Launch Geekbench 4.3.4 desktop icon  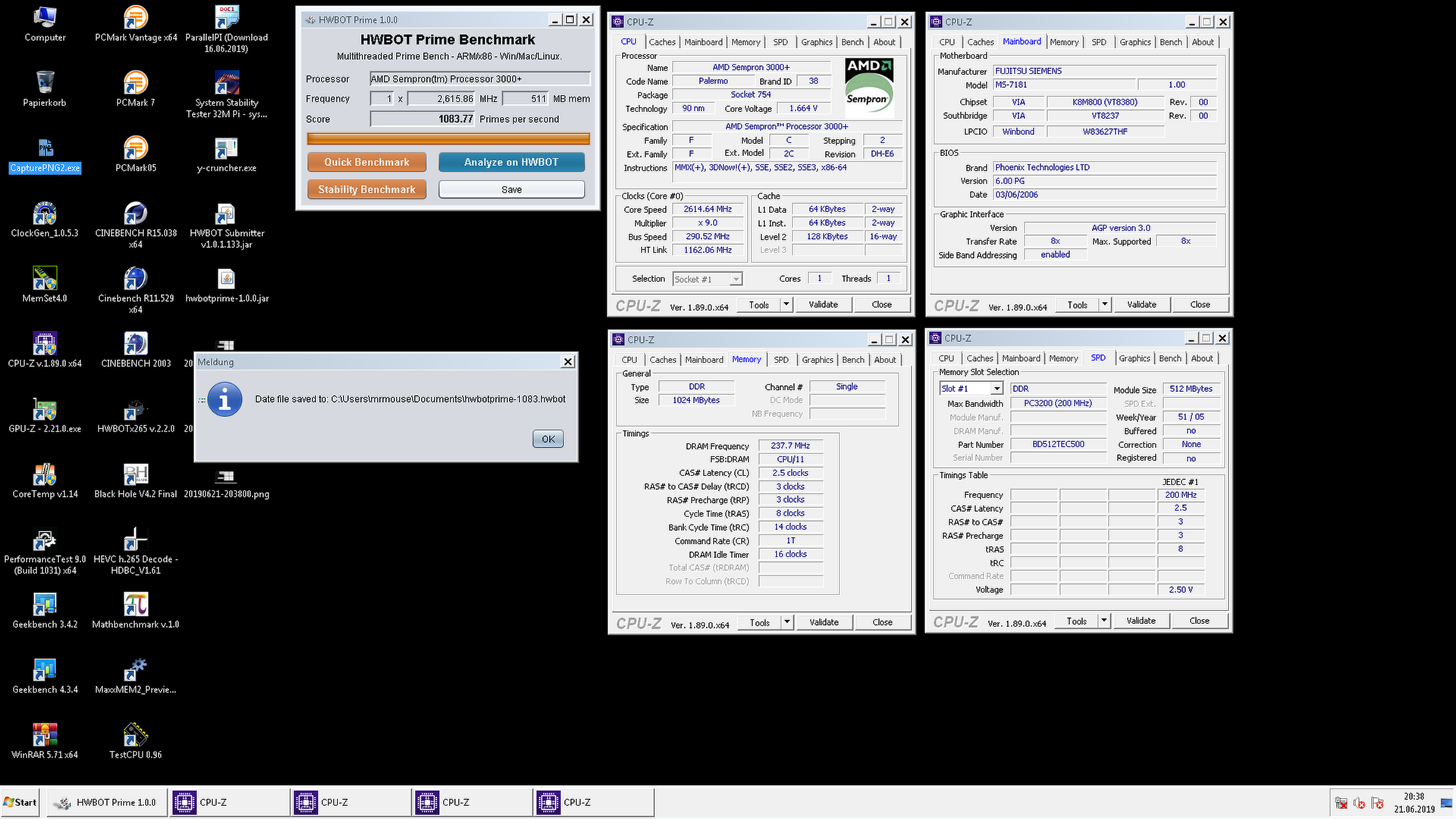click(x=45, y=676)
